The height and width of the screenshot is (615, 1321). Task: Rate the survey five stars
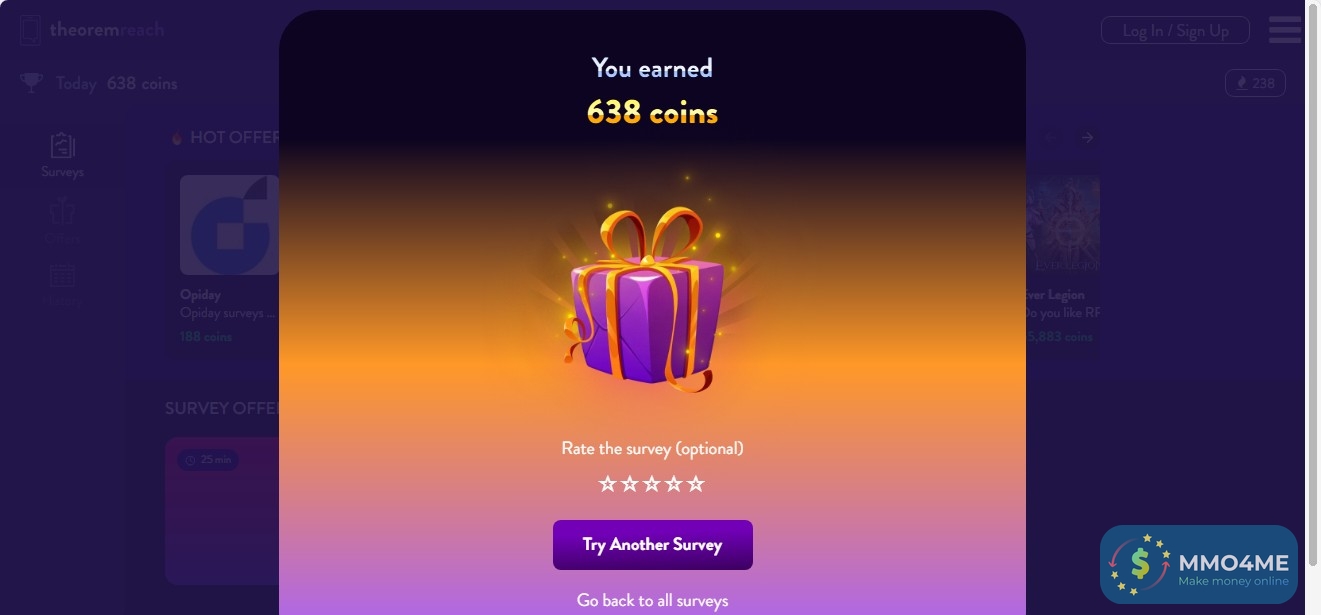[x=696, y=484]
